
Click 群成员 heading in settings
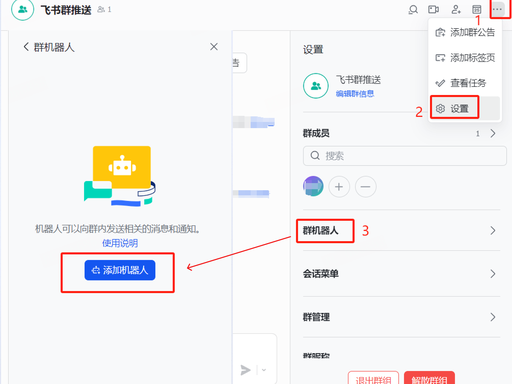click(316, 133)
